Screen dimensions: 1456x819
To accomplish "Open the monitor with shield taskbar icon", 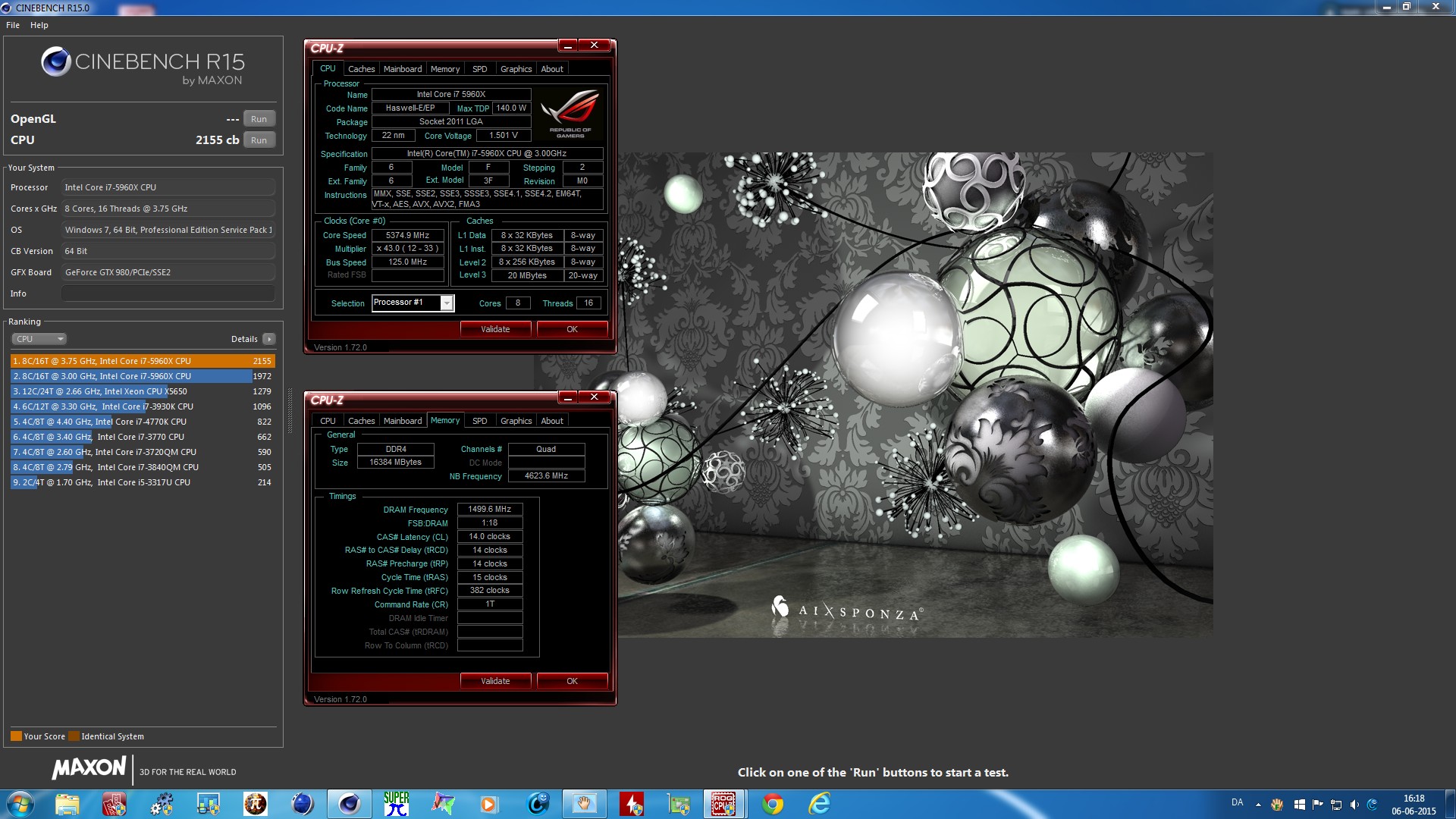I will pos(209,804).
